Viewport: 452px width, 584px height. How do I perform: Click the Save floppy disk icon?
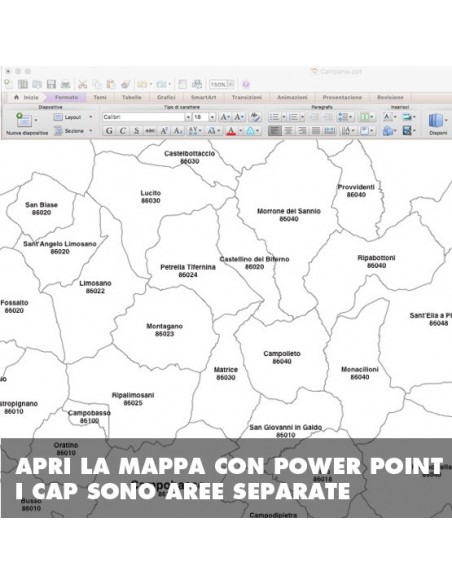(x=51, y=84)
